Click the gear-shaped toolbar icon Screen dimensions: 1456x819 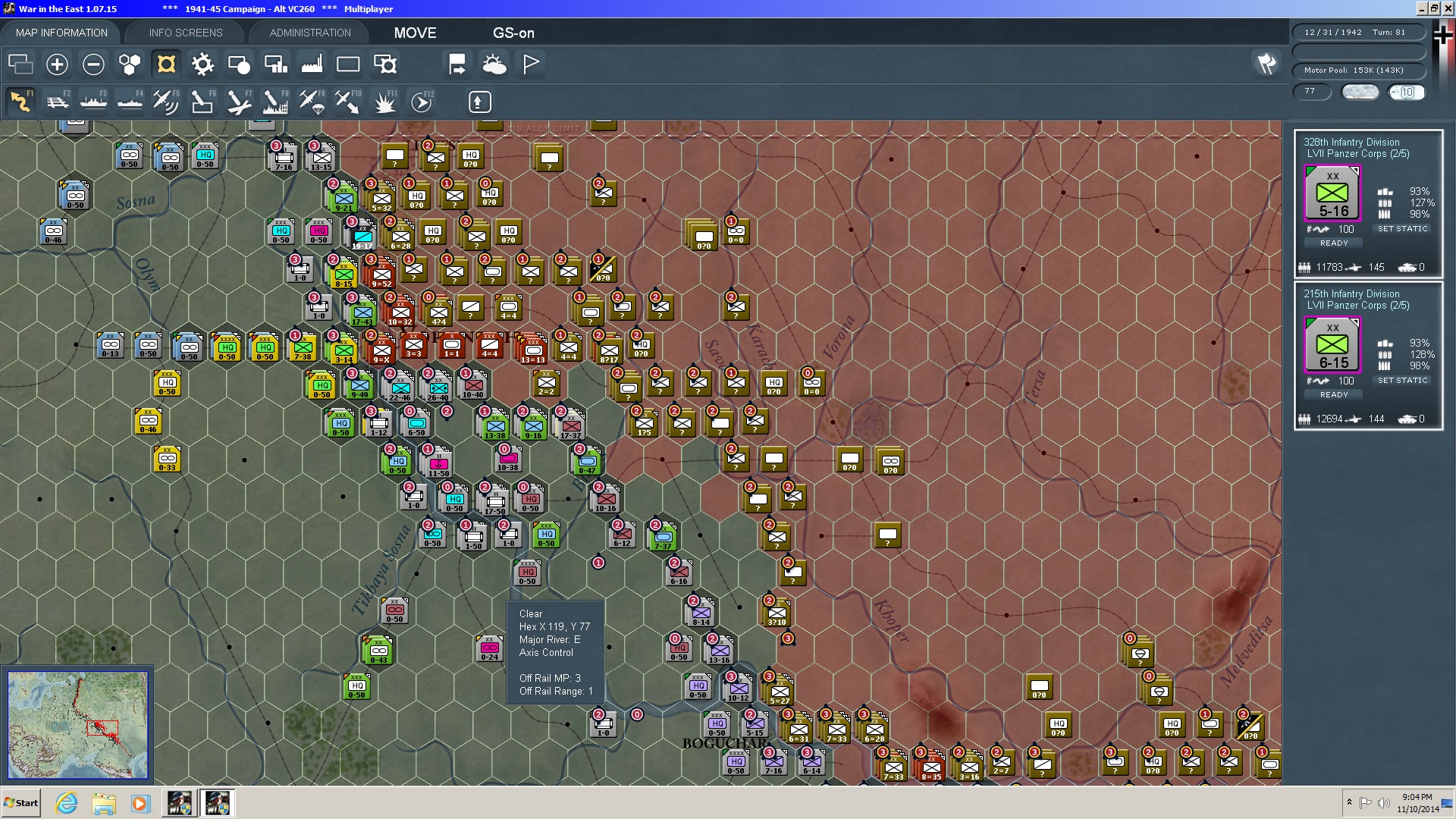pos(202,64)
